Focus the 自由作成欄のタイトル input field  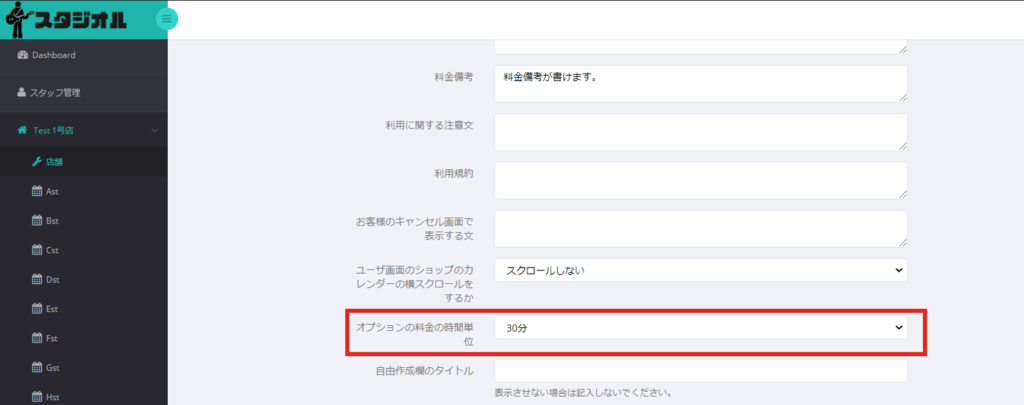(700, 372)
